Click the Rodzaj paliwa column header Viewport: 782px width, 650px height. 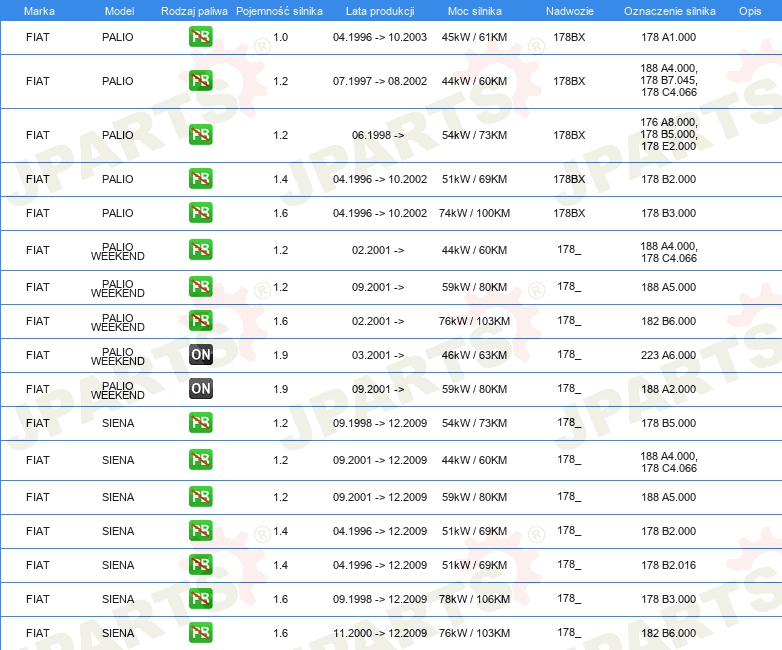[194, 11]
